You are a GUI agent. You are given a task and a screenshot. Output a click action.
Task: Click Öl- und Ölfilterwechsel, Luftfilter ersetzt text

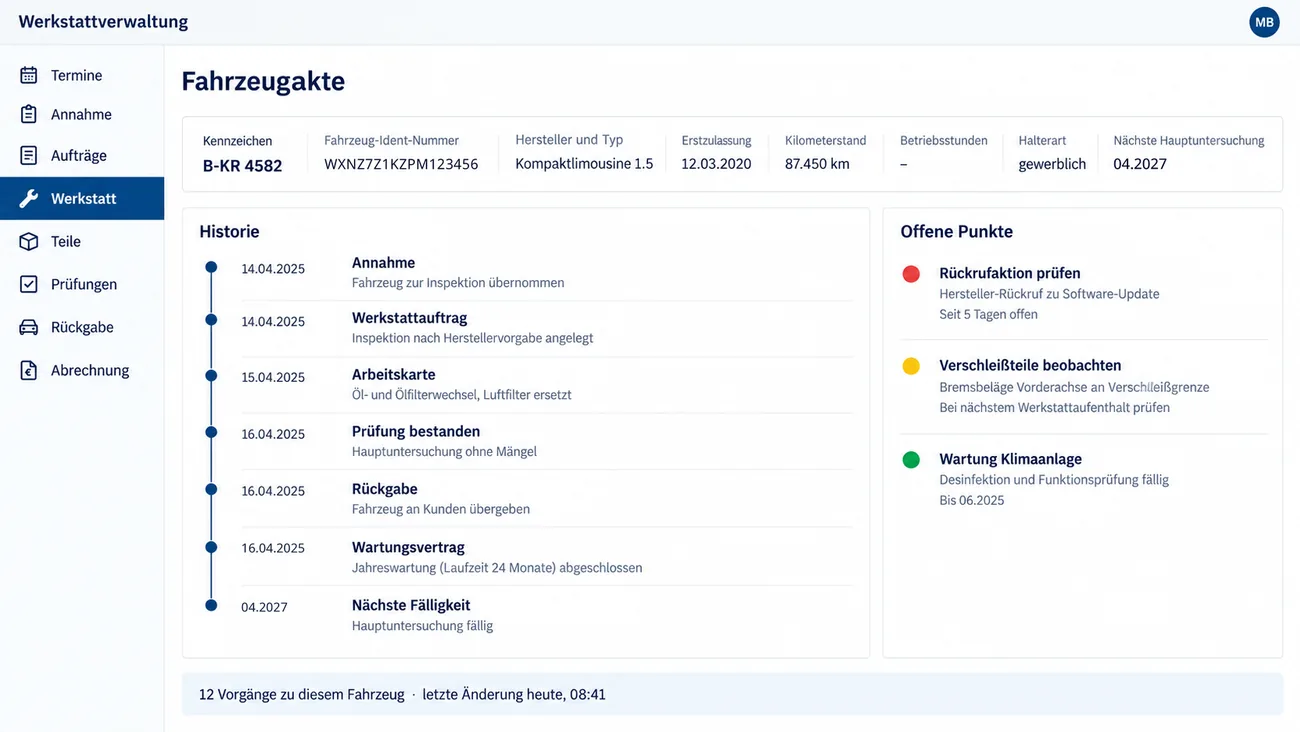click(x=461, y=394)
